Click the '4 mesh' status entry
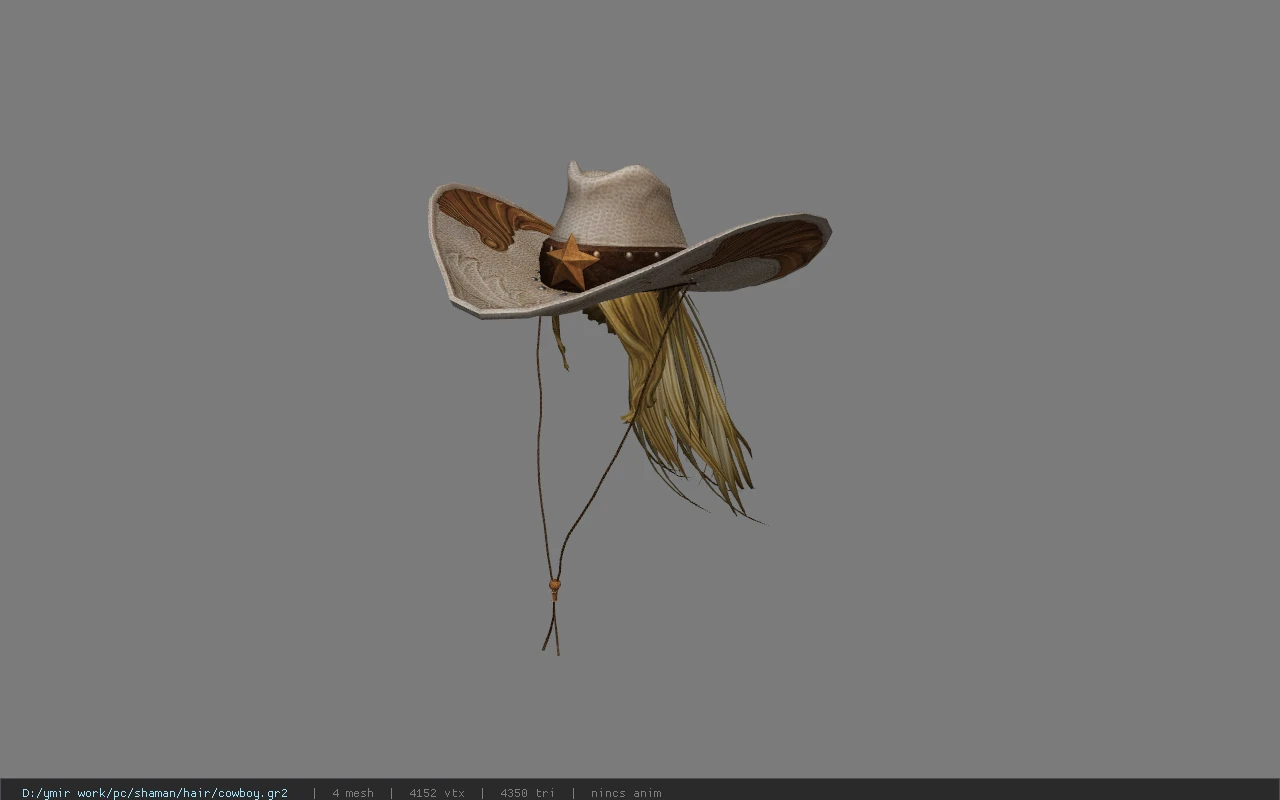The height and width of the screenshot is (800, 1280). click(353, 793)
